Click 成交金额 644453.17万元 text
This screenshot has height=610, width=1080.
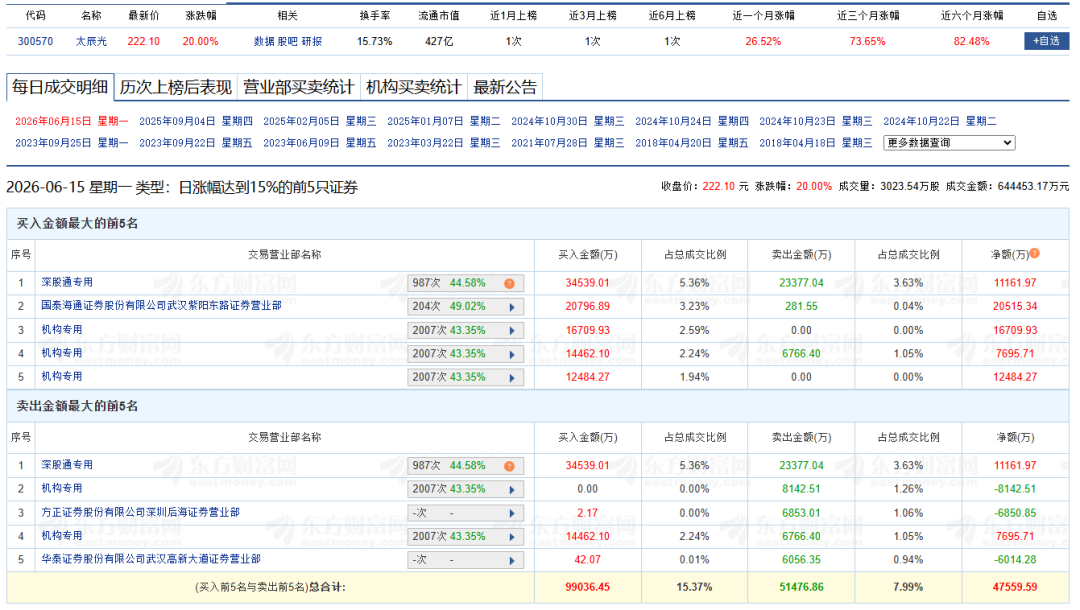(x=1007, y=187)
